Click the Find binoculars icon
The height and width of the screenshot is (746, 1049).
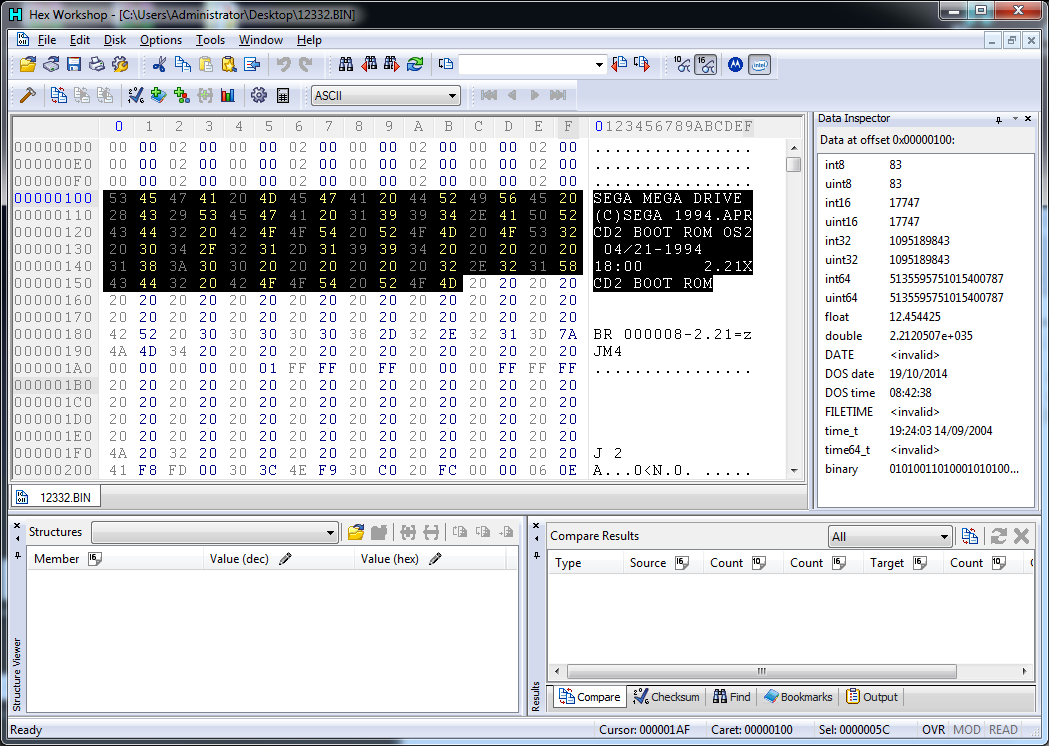click(346, 64)
